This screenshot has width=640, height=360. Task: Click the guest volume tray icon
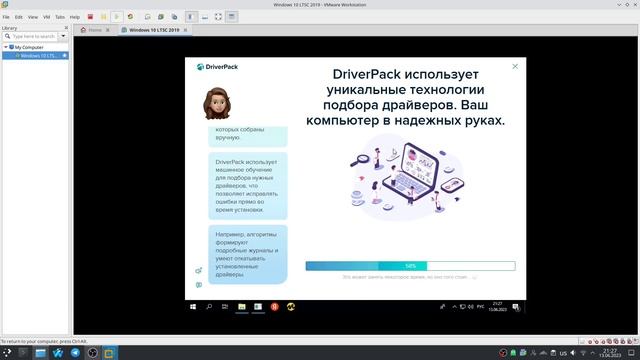pos(471,307)
